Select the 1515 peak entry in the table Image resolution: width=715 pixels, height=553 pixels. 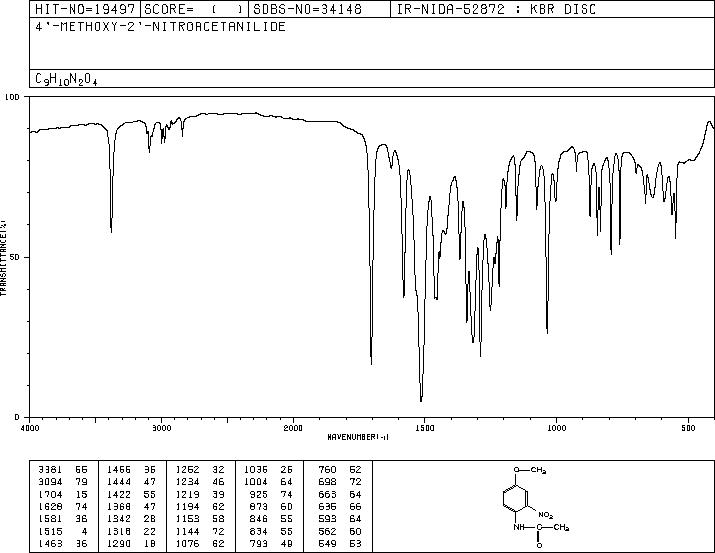click(x=63, y=531)
